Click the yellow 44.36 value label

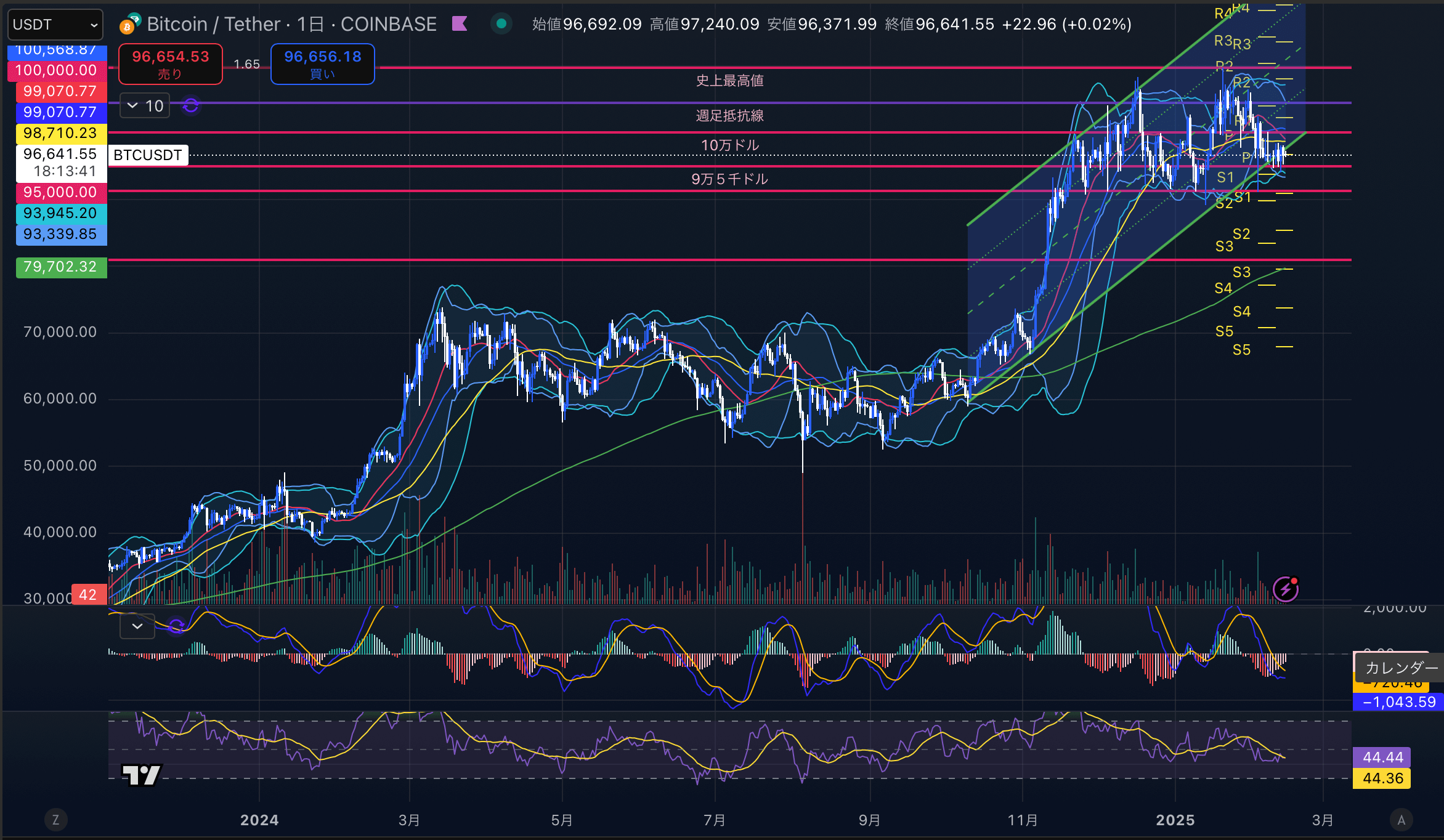[1382, 778]
